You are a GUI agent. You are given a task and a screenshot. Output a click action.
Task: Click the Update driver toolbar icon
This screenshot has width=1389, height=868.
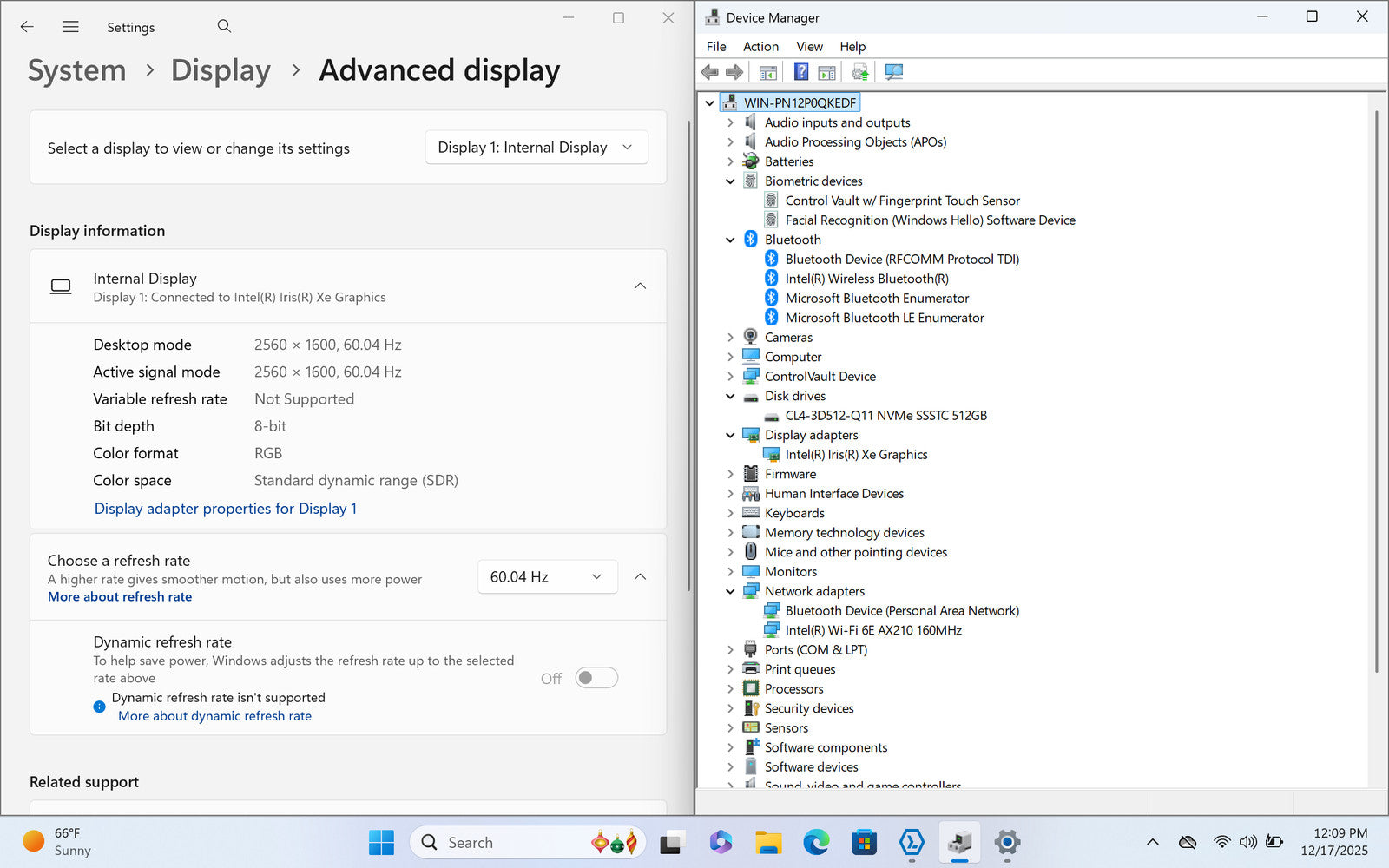pyautogui.click(x=859, y=72)
